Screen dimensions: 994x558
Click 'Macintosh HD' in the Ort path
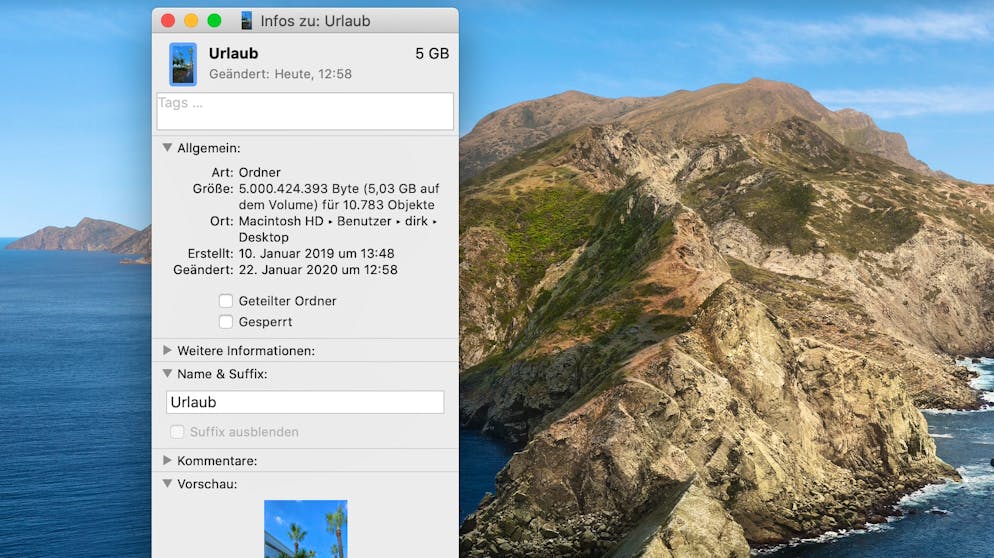[281, 221]
